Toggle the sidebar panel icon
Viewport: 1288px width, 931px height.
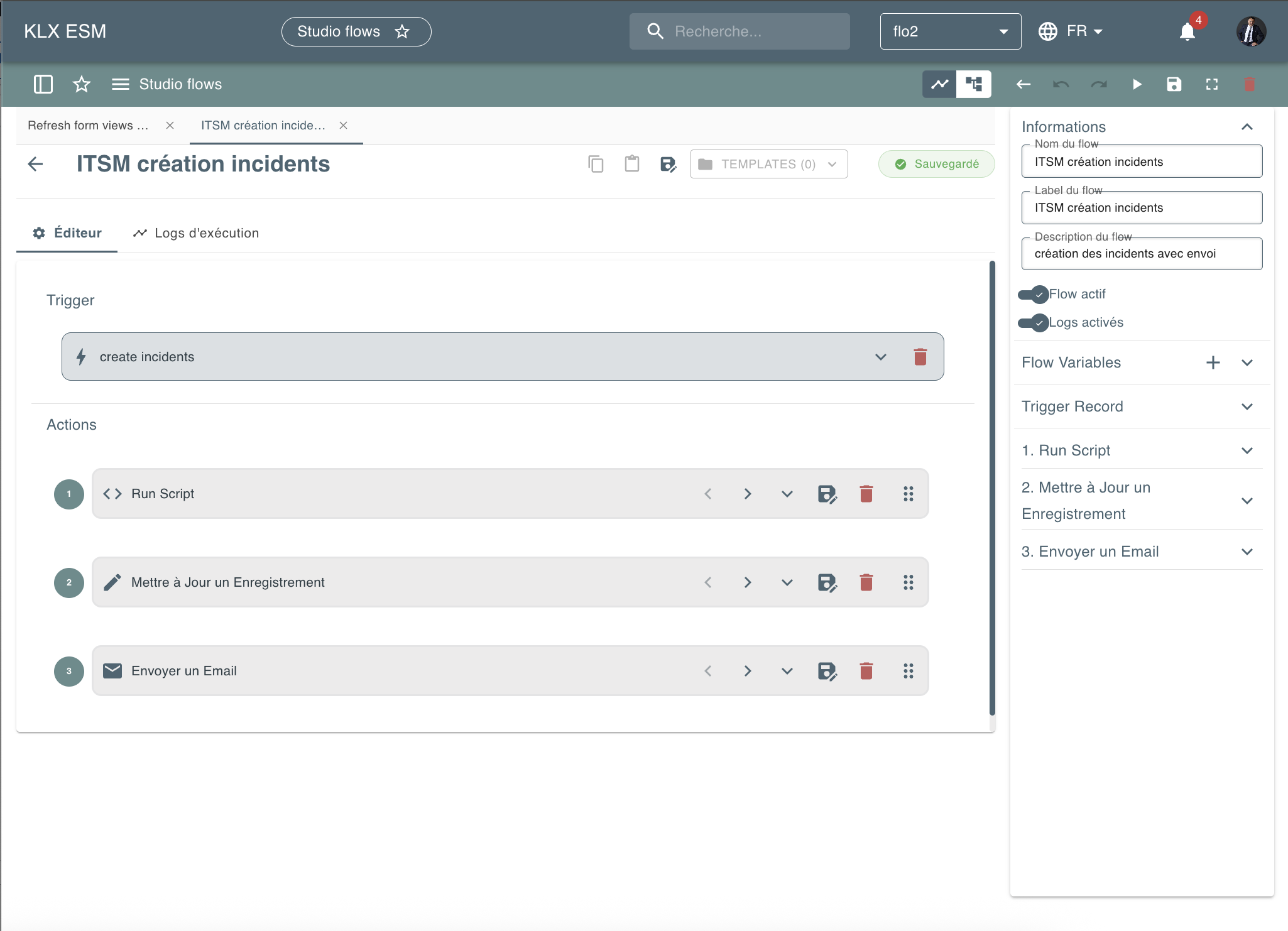(x=43, y=84)
